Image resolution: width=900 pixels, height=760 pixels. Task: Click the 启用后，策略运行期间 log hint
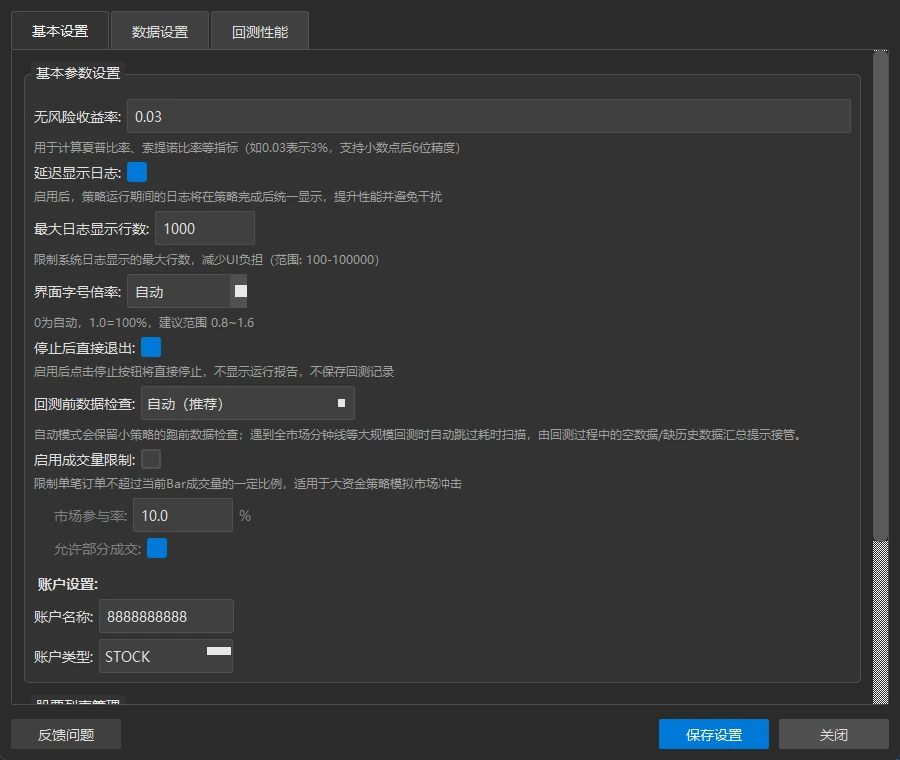pyautogui.click(x=238, y=197)
